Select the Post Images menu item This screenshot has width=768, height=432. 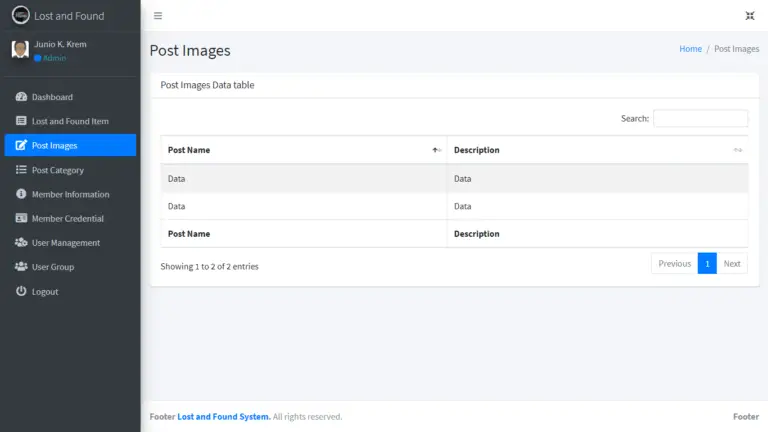(71, 145)
